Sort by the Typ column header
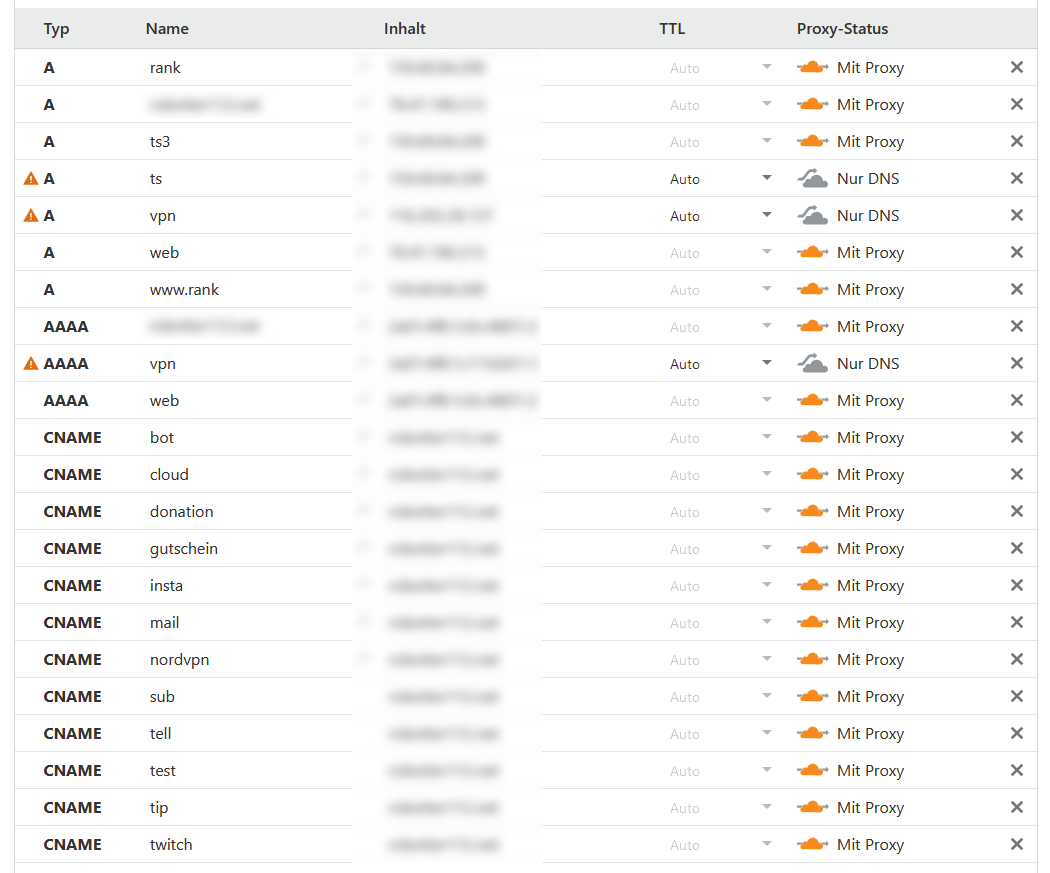1050x873 pixels. click(56, 29)
